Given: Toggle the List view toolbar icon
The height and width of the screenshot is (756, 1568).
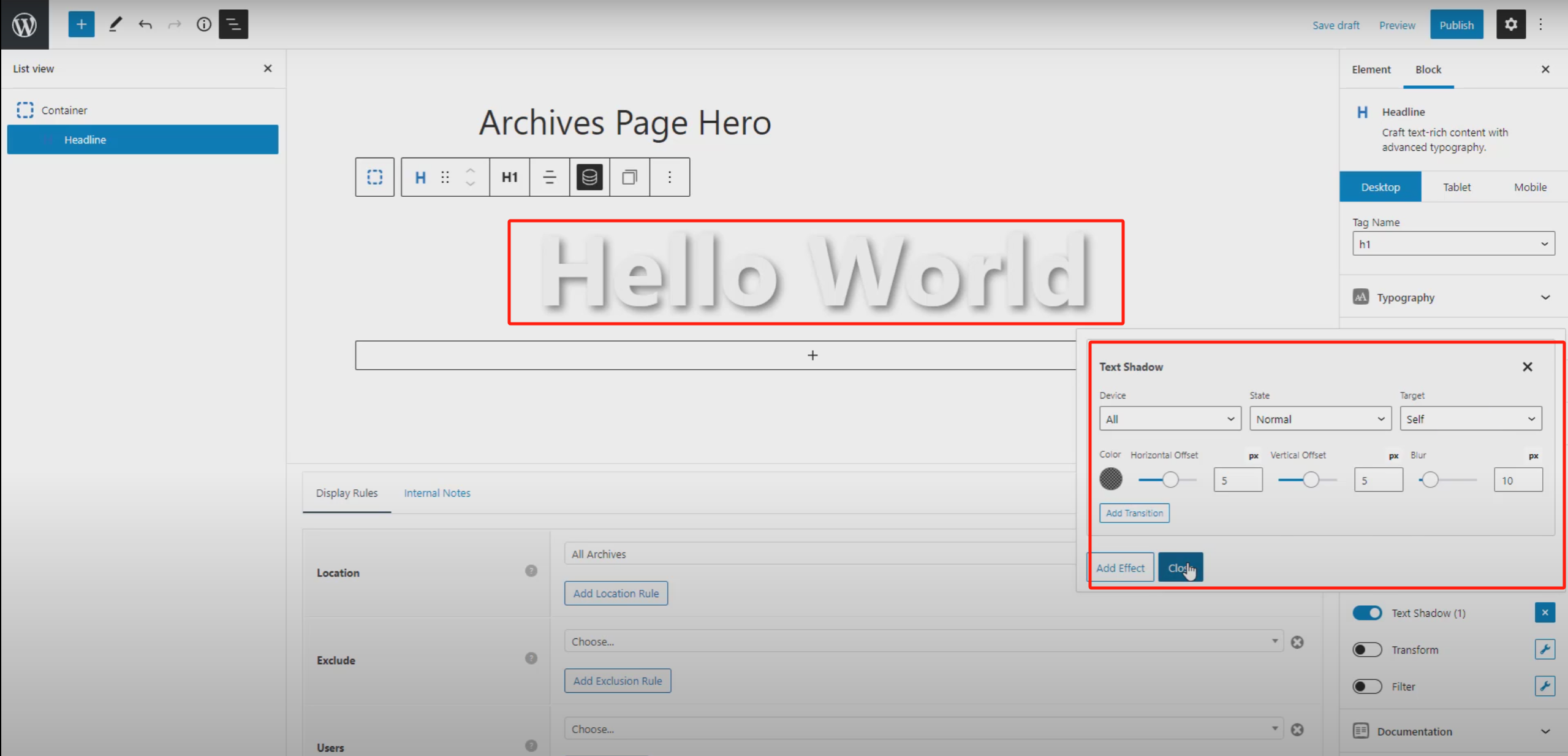Looking at the screenshot, I should (233, 25).
